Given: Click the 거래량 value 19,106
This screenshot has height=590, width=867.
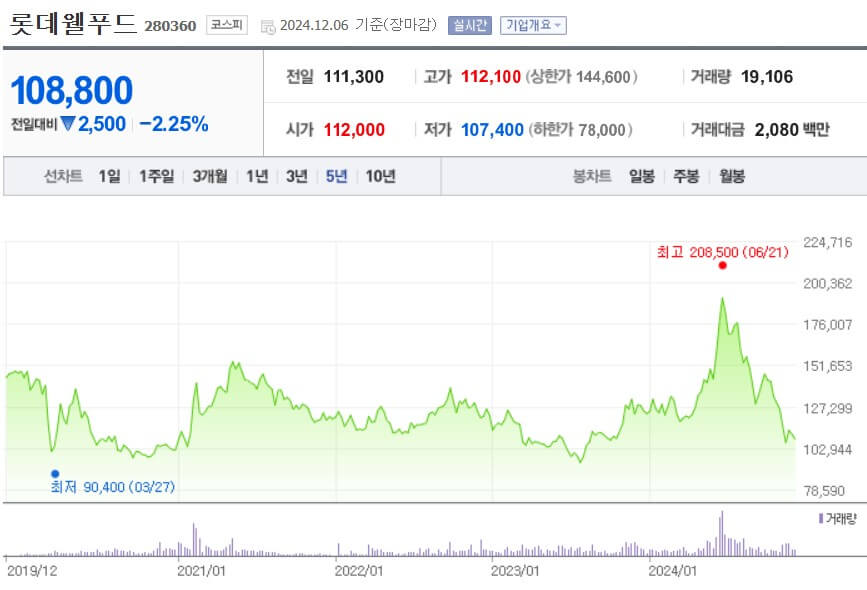Looking at the screenshot, I should (767, 76).
